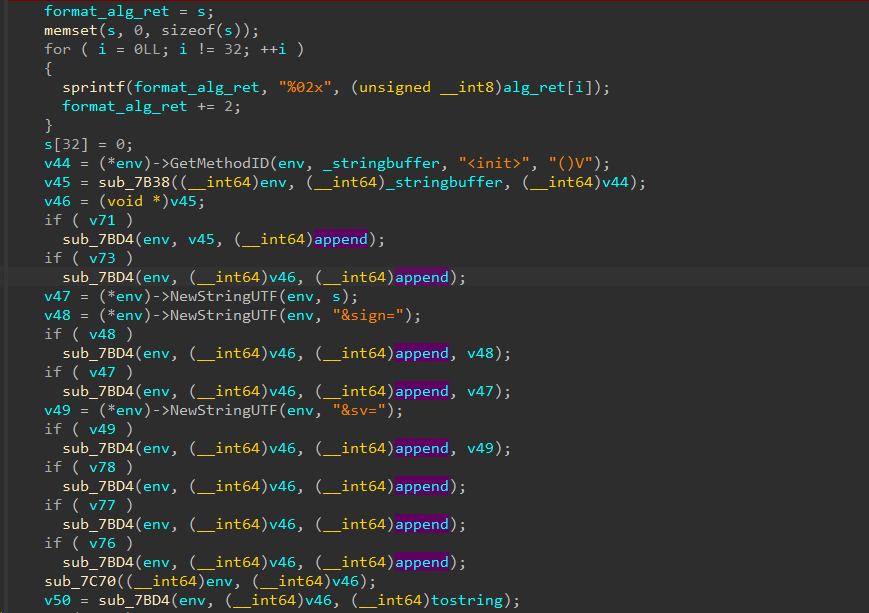Click variable v73 in if condition
869x613 pixels.
[103, 258]
